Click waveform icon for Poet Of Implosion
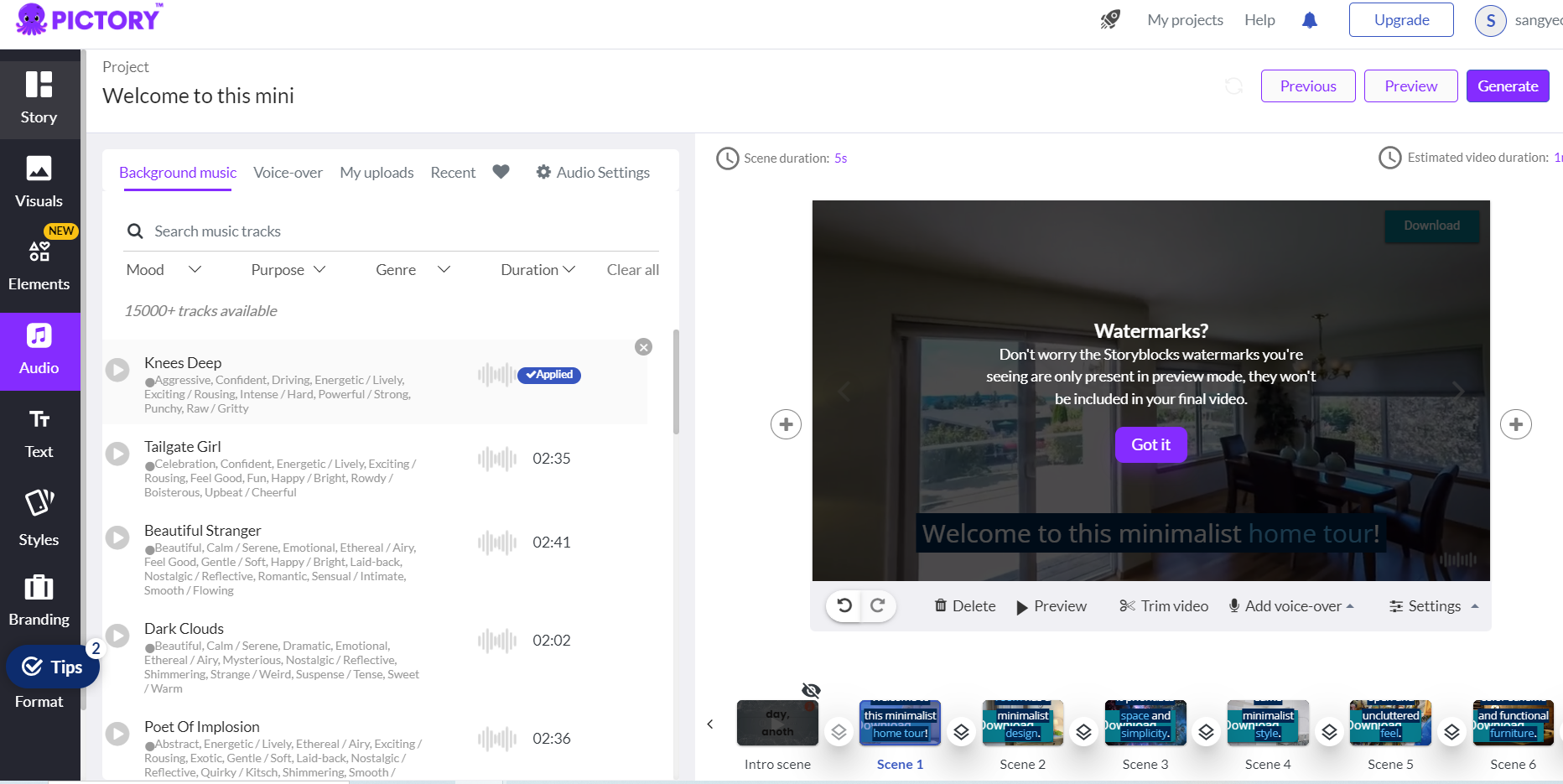Screen dimensions: 1563x784 (x=497, y=739)
